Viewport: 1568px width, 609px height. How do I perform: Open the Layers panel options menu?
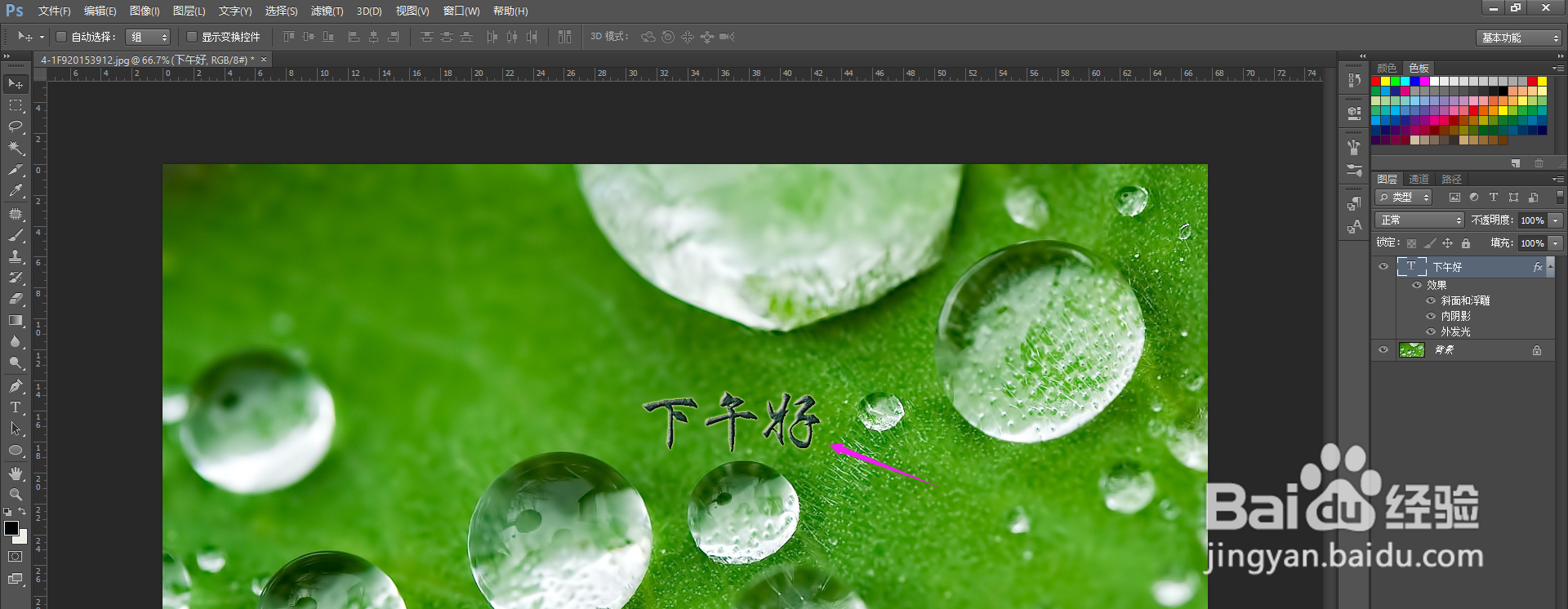(x=1558, y=179)
